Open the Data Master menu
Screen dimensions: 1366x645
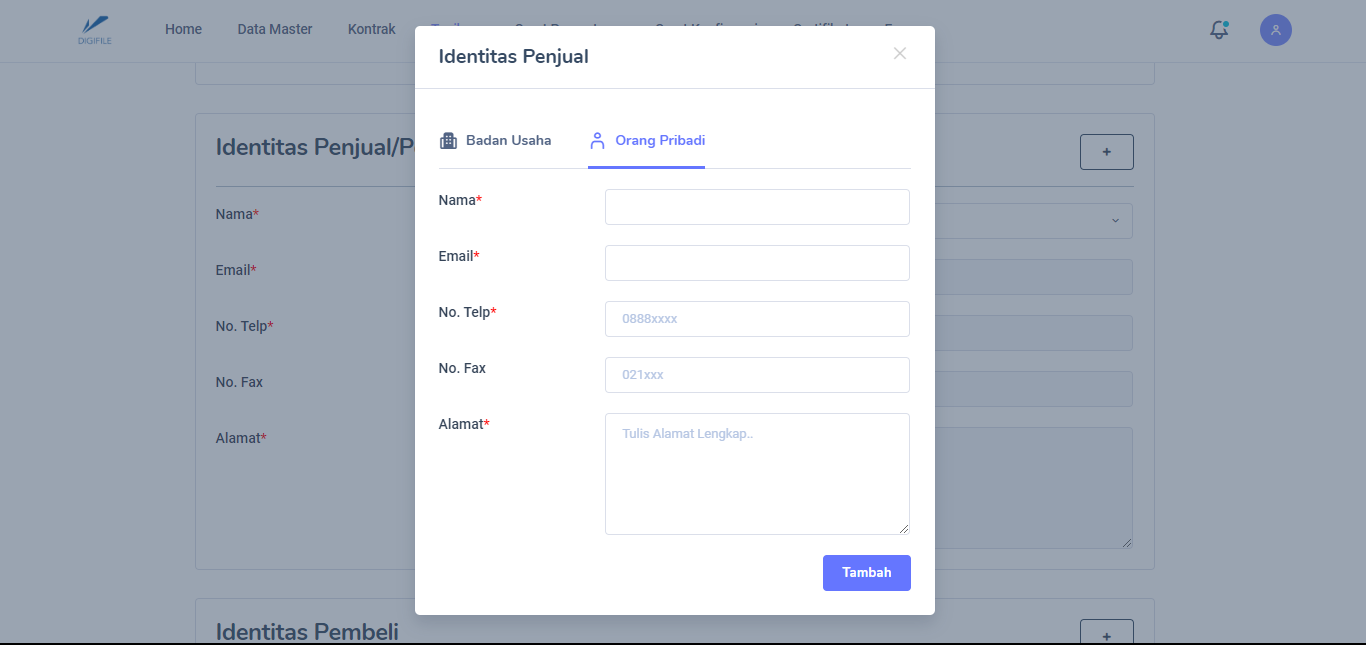(275, 30)
